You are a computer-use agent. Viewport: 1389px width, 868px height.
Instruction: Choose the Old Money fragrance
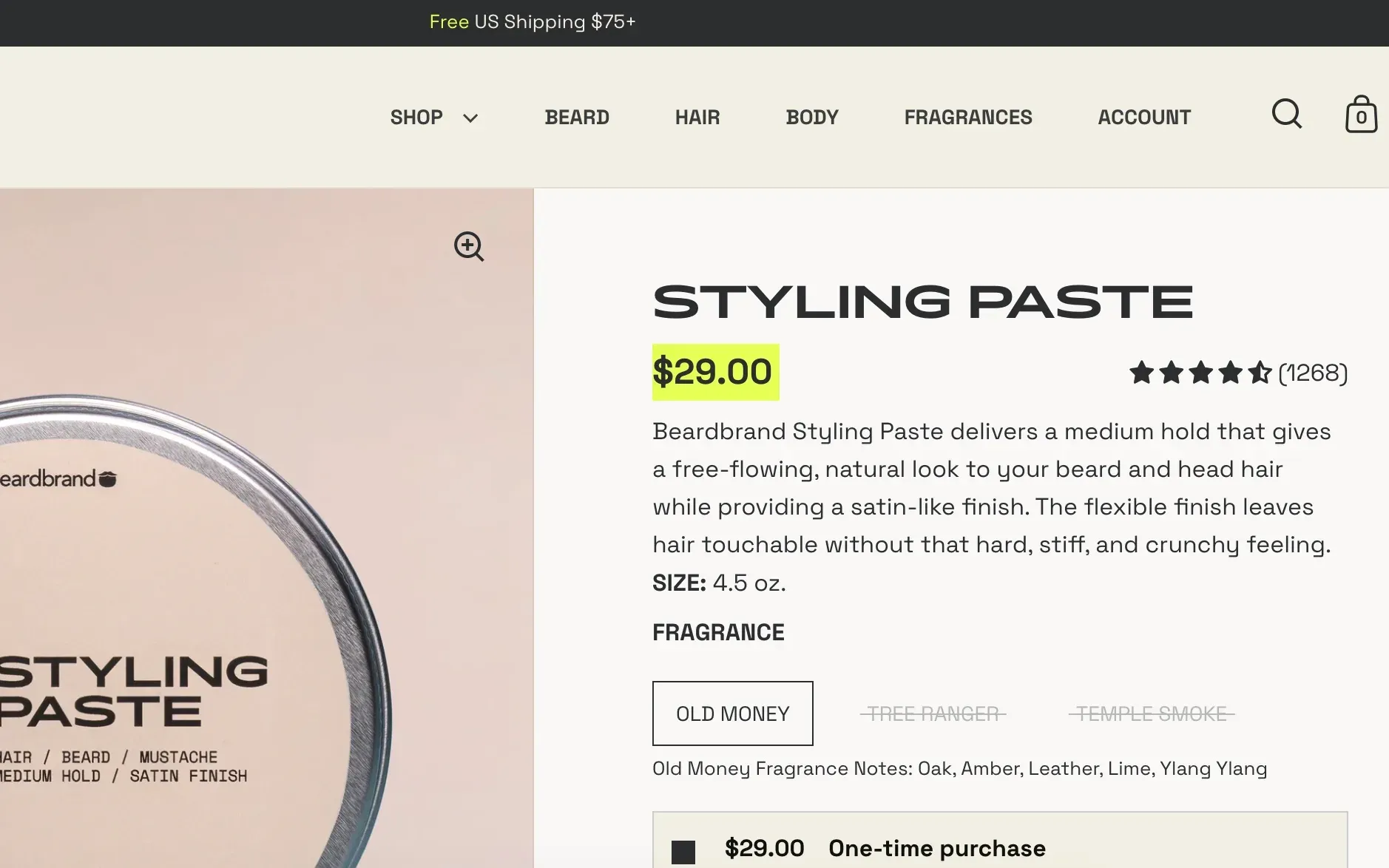coord(732,713)
